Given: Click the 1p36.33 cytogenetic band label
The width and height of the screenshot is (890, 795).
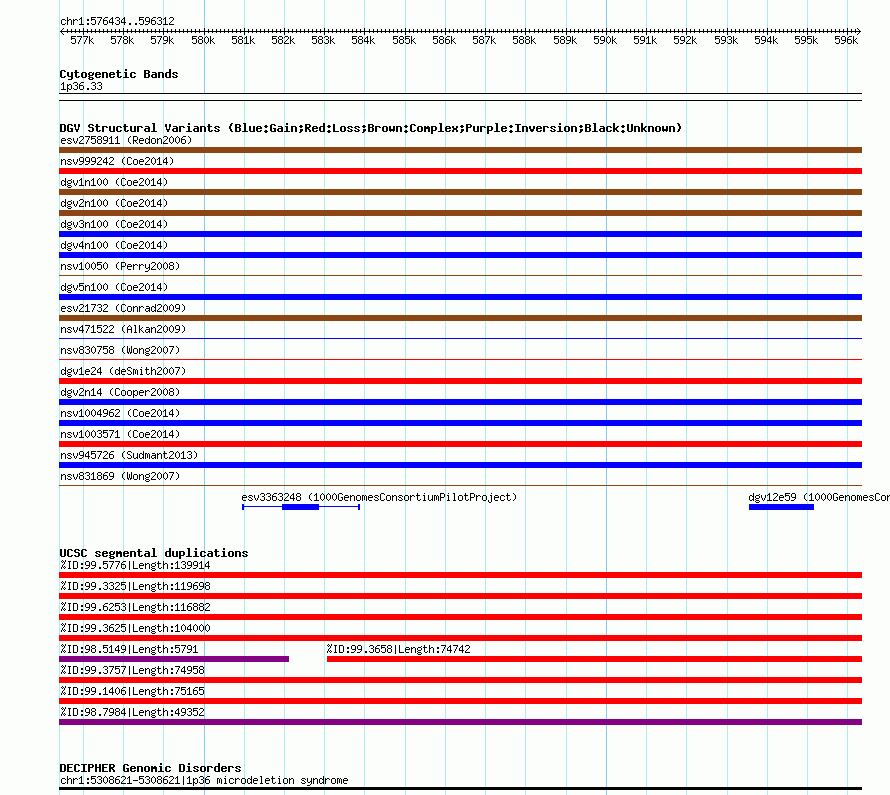Looking at the screenshot, I should click(x=81, y=86).
